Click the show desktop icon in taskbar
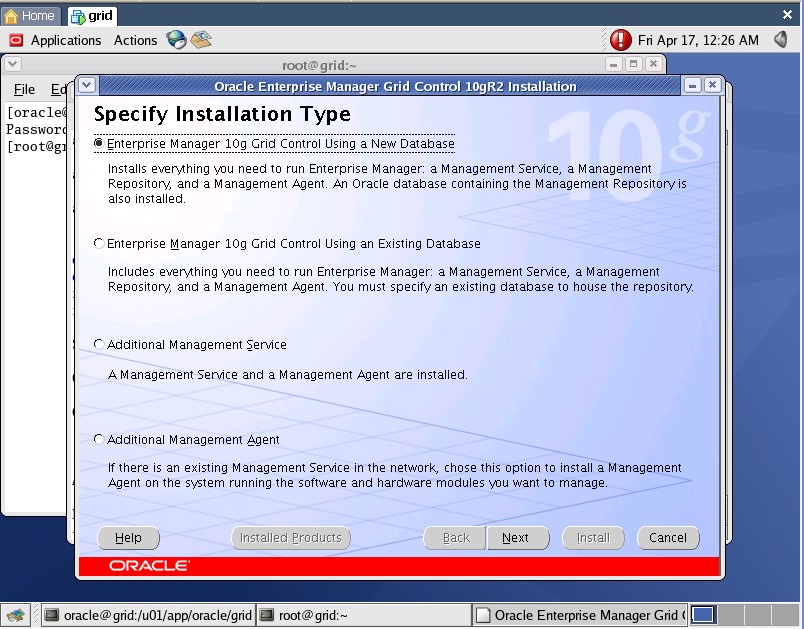This screenshot has width=804, height=629. point(16,615)
